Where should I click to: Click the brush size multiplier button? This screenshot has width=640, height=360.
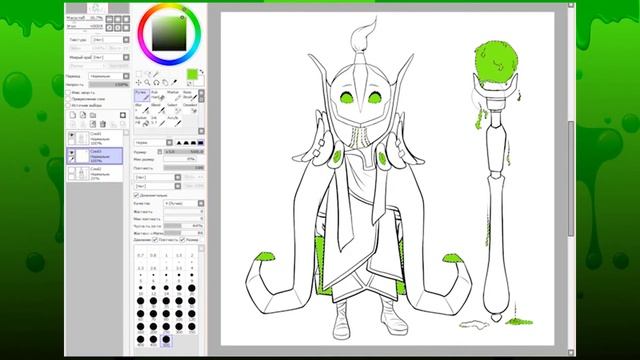pos(160,152)
